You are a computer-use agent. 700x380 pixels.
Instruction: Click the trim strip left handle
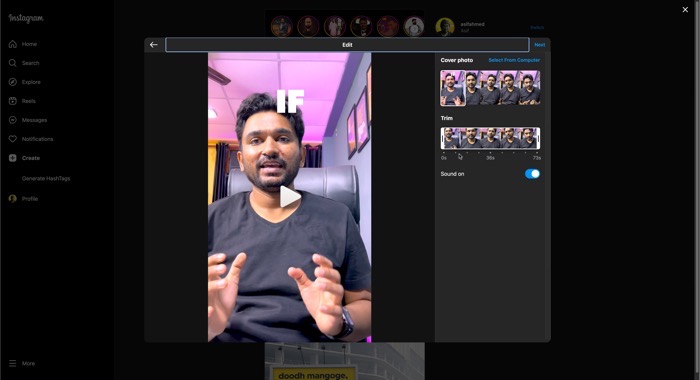coord(442,138)
